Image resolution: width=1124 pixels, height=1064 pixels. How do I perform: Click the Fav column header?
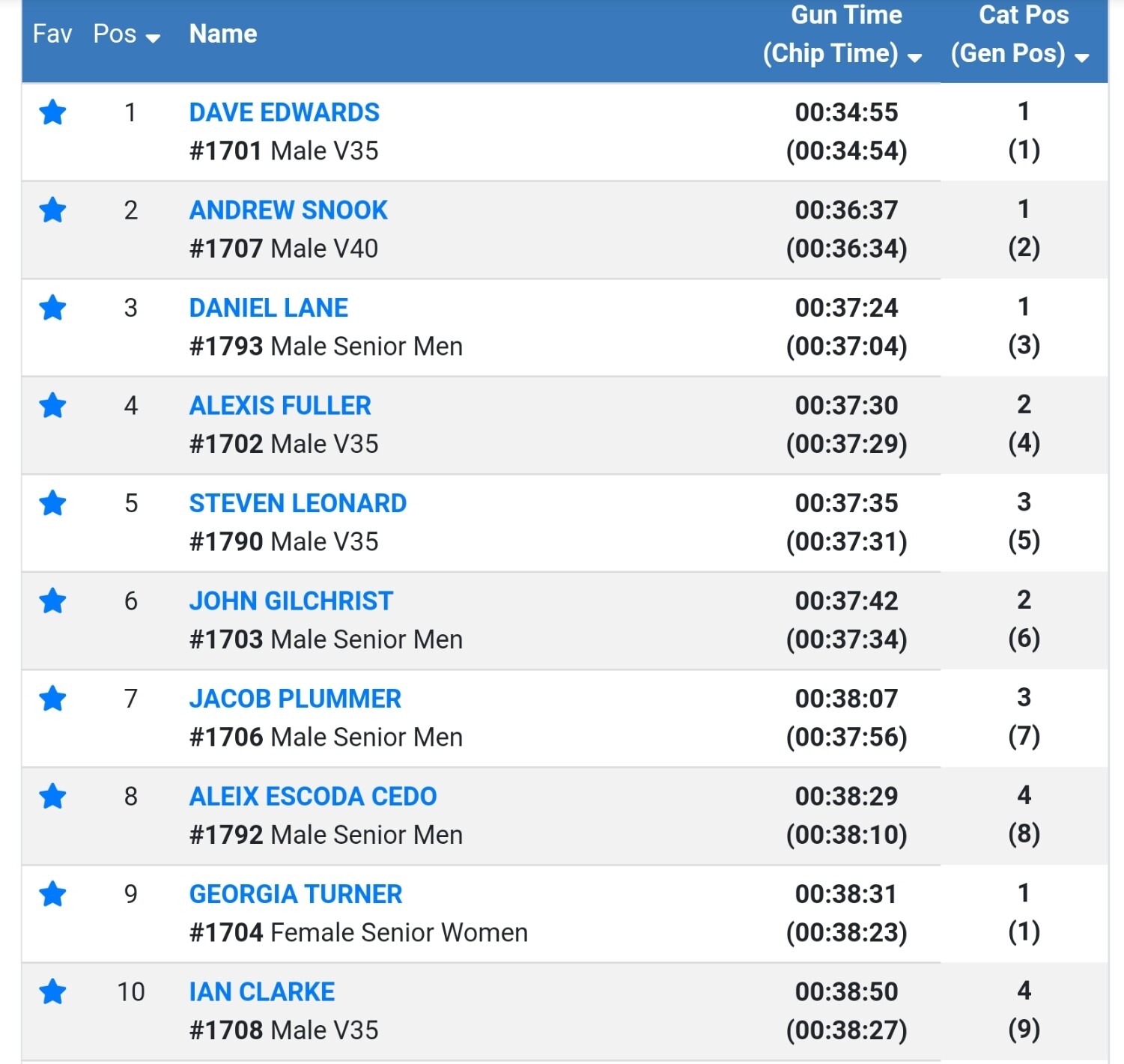pyautogui.click(x=52, y=34)
